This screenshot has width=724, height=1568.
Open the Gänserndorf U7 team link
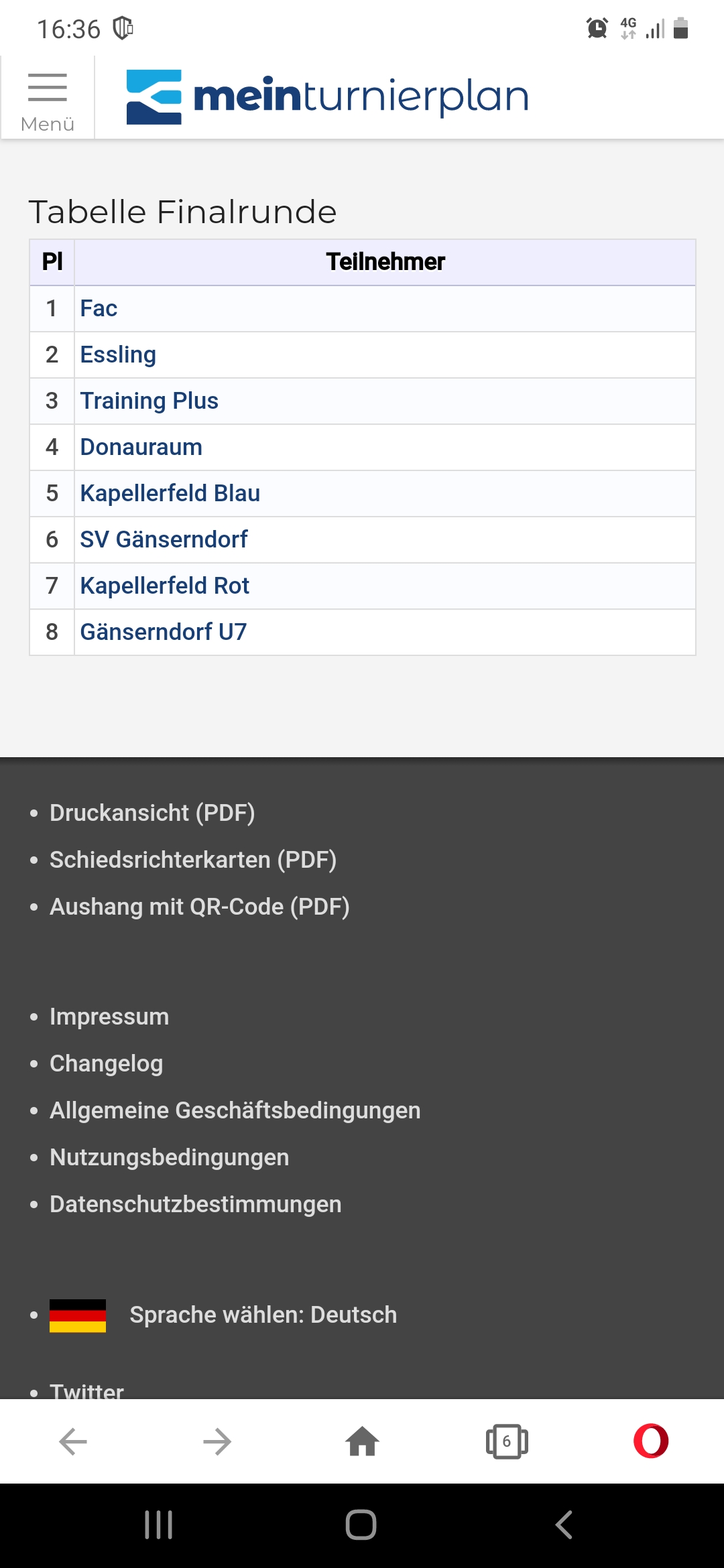[164, 632]
